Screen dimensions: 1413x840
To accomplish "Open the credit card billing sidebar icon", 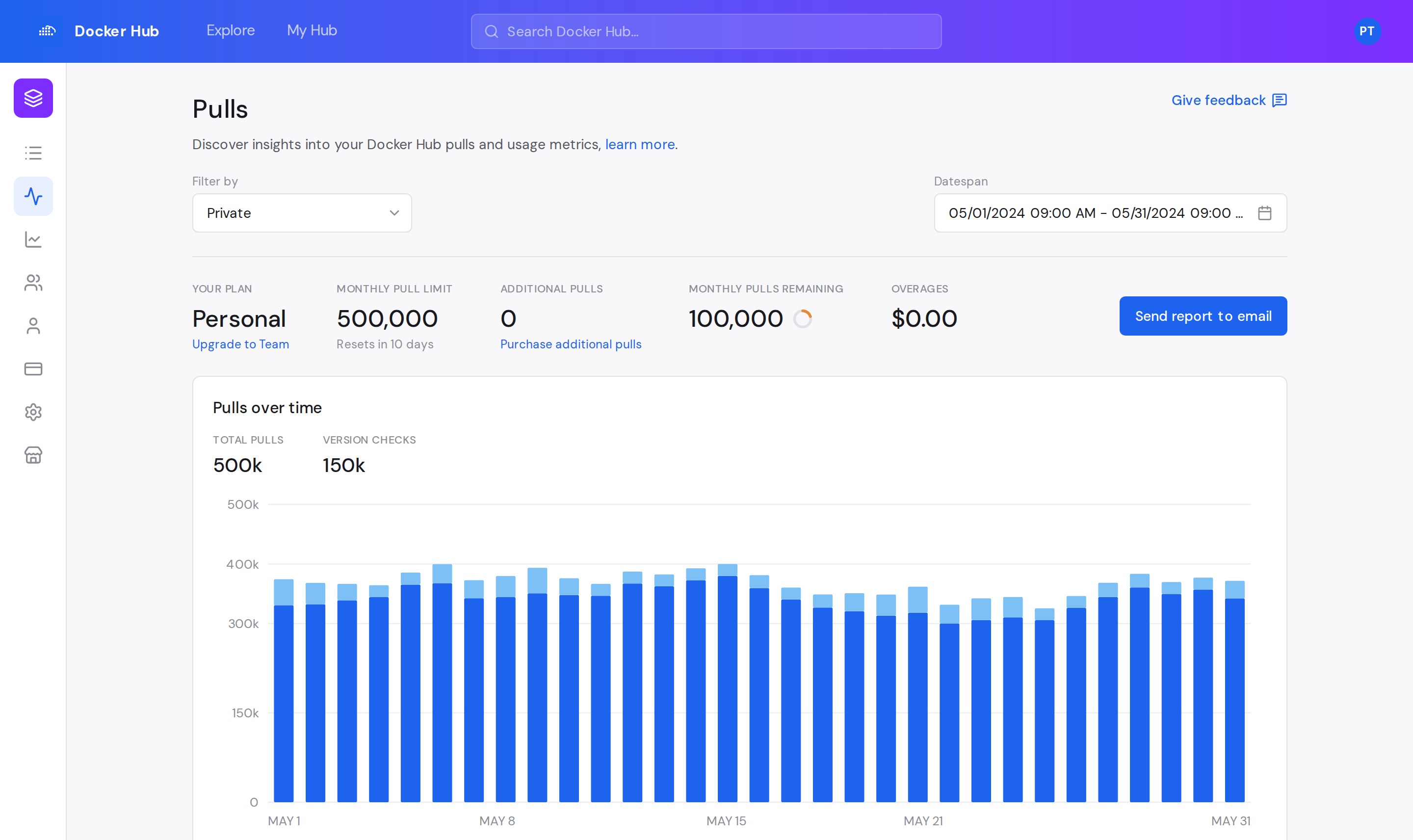I will click(33, 369).
